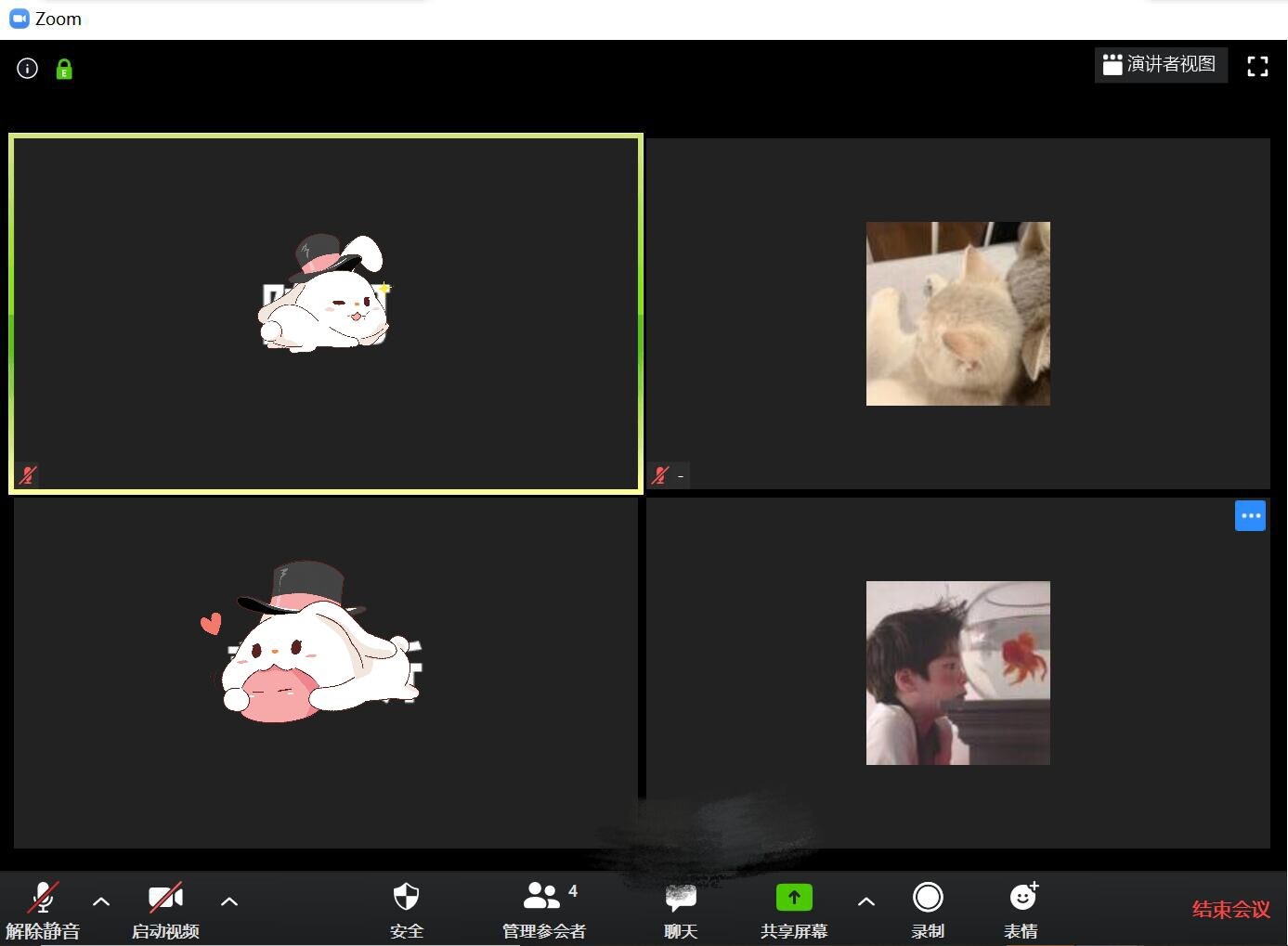Expand audio options arrow next to microphone

click(x=101, y=901)
